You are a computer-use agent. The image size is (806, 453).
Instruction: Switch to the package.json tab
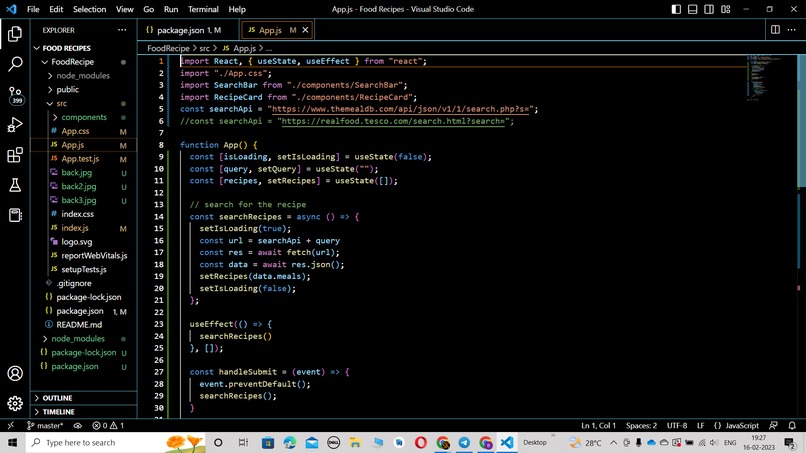point(189,30)
